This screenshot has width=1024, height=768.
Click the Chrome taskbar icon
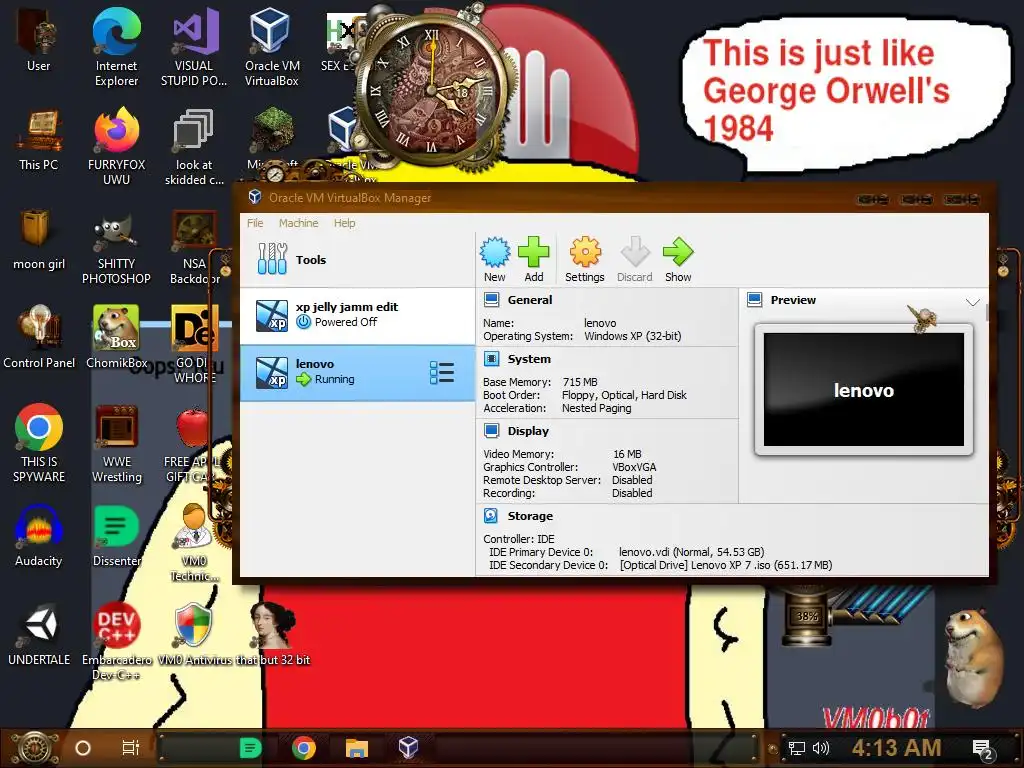point(304,748)
